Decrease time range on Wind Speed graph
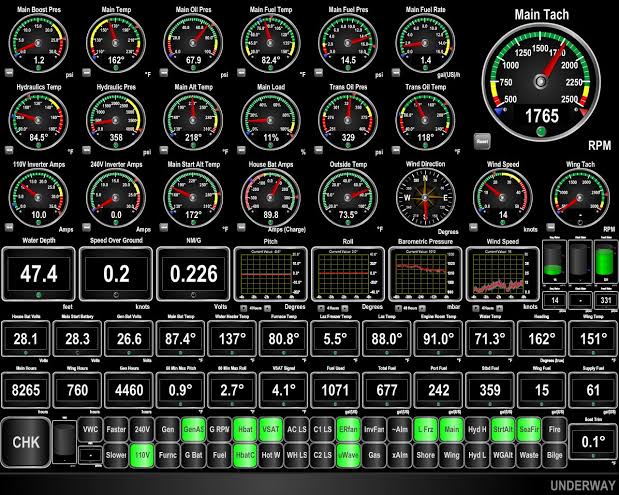This screenshot has height=495, width=619. 476,308
